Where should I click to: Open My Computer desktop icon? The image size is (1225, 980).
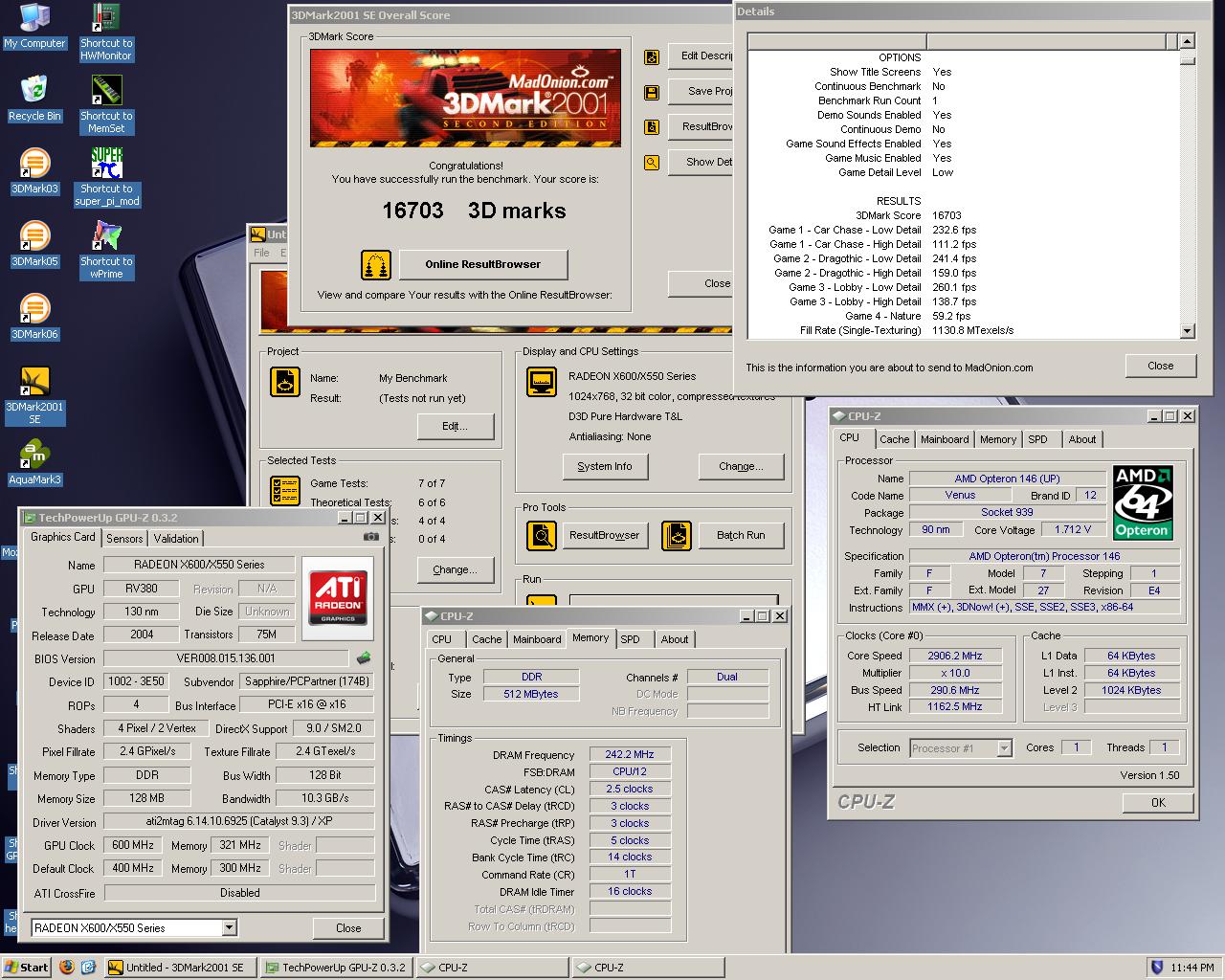pyautogui.click(x=34, y=26)
